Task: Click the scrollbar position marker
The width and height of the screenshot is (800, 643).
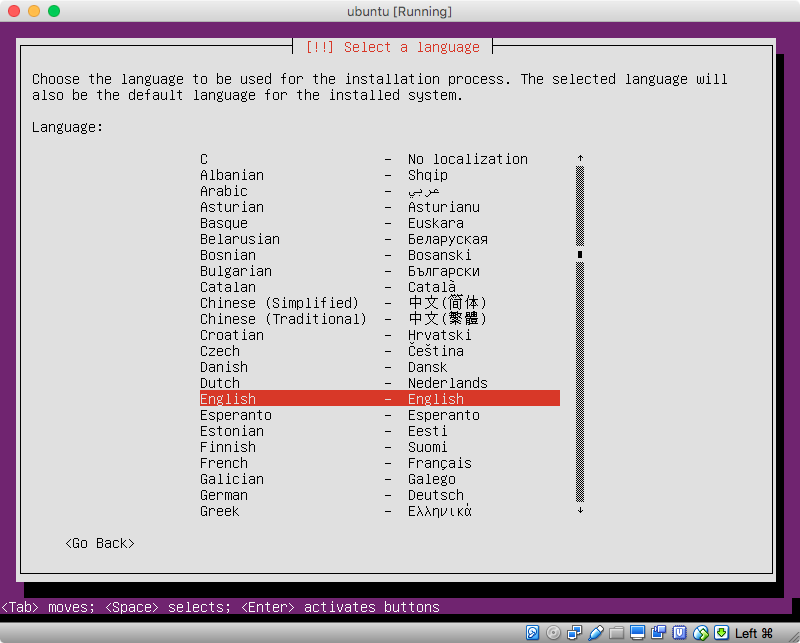Action: point(580,254)
